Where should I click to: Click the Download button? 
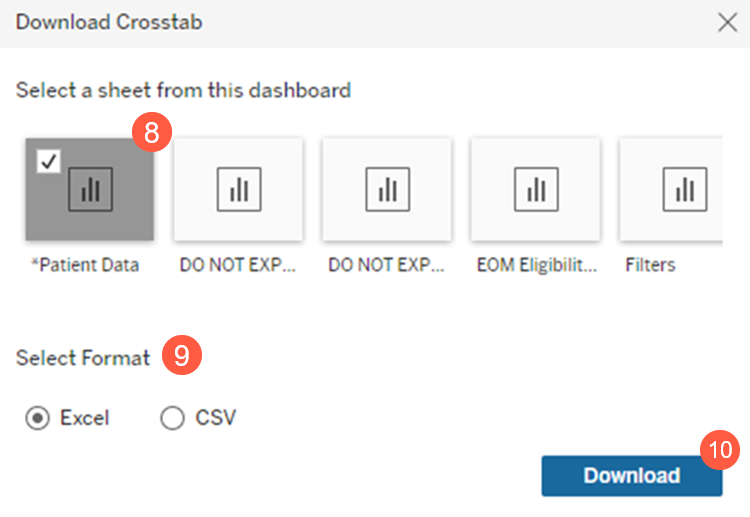631,476
